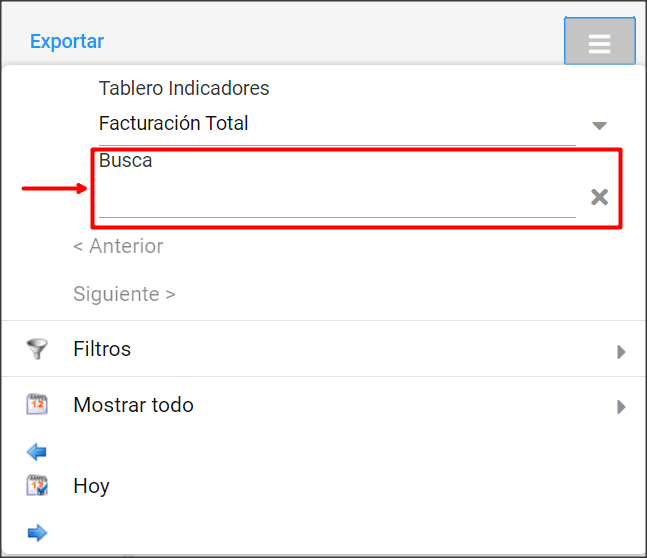Select the Hoy menu item
The width and height of the screenshot is (647, 558).
click(x=92, y=486)
